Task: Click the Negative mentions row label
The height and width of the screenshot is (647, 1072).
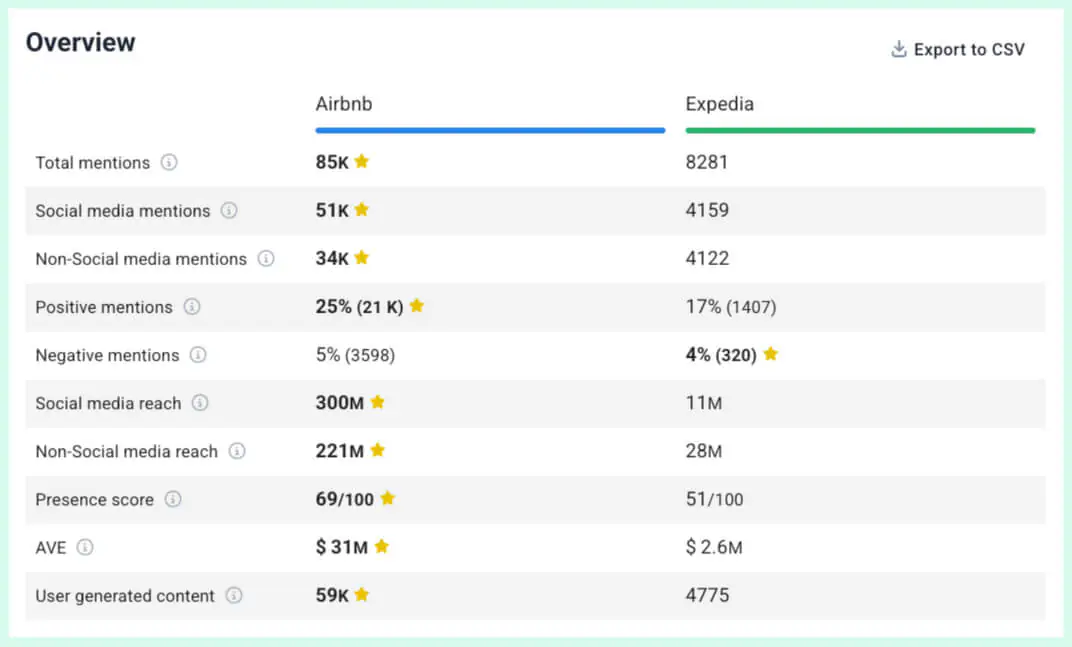Action: click(107, 356)
